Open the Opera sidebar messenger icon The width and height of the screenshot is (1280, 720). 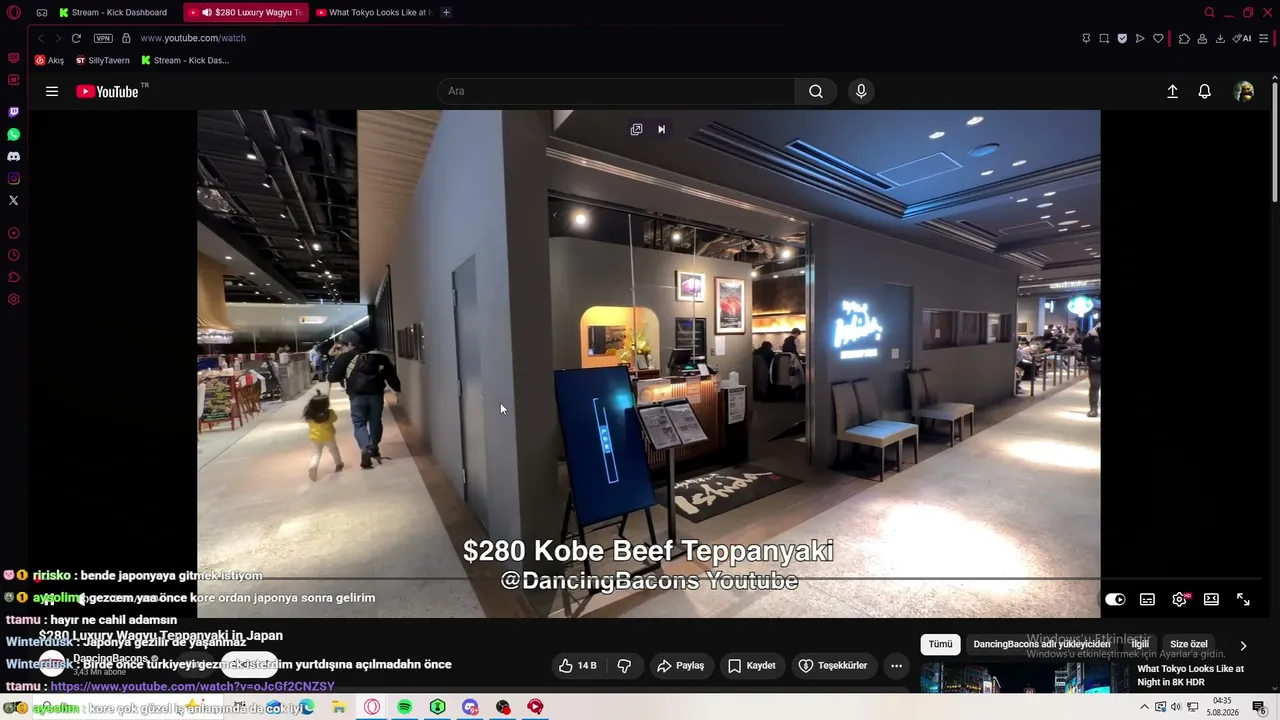pyautogui.click(x=14, y=80)
